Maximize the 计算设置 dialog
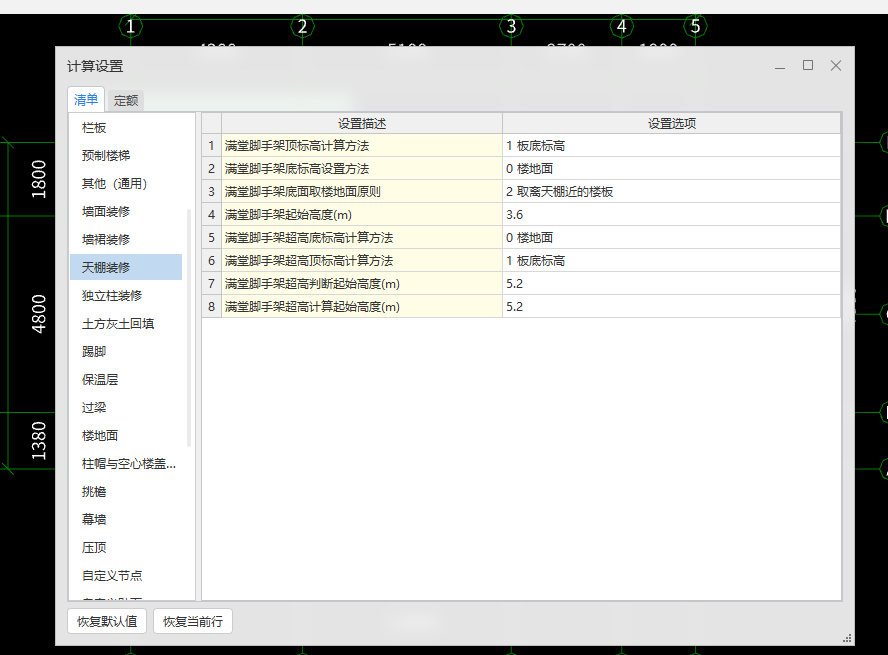Viewport: 888px width, 655px height. pyautogui.click(x=808, y=66)
